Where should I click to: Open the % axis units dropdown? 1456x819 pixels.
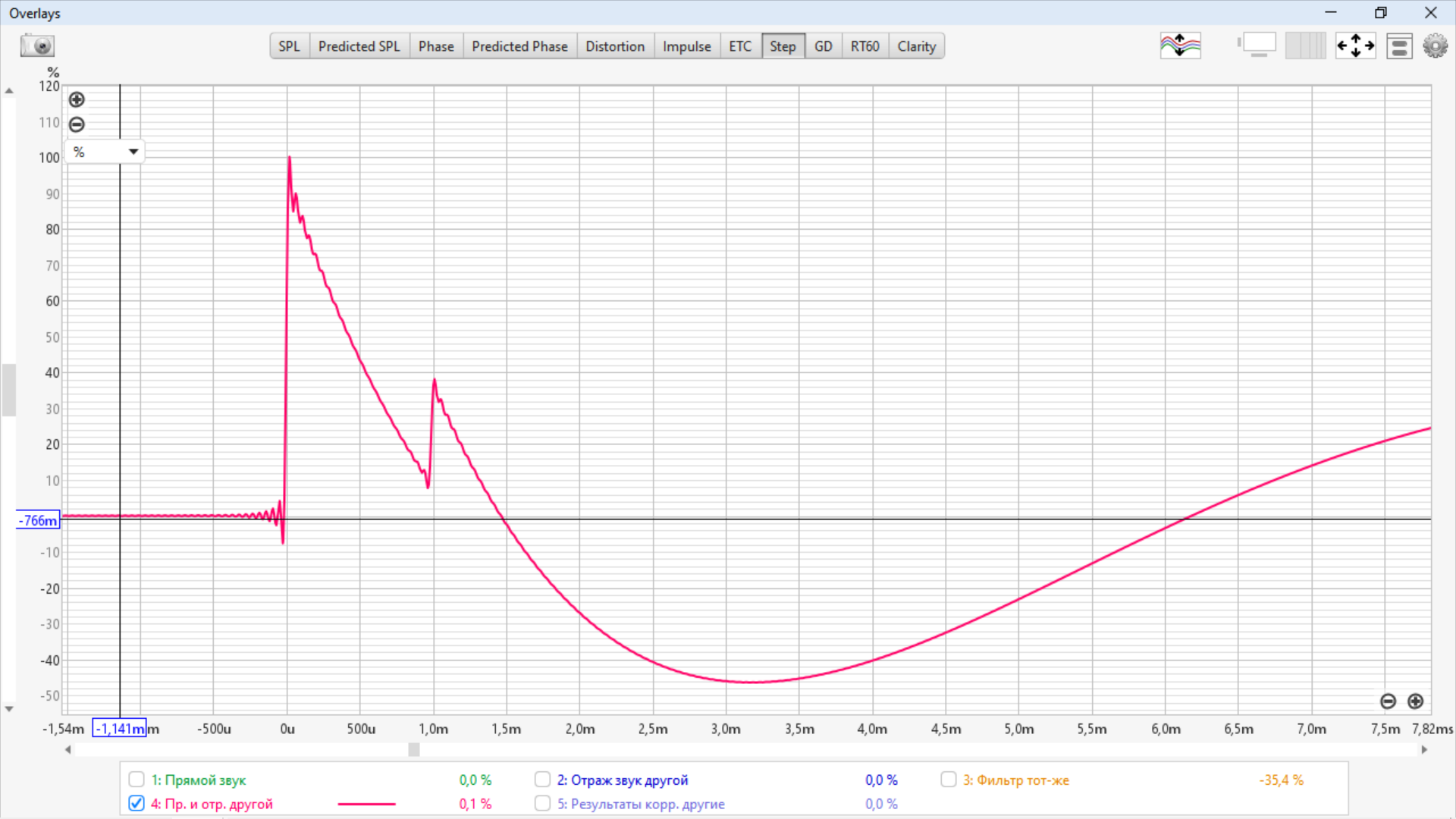click(x=105, y=152)
